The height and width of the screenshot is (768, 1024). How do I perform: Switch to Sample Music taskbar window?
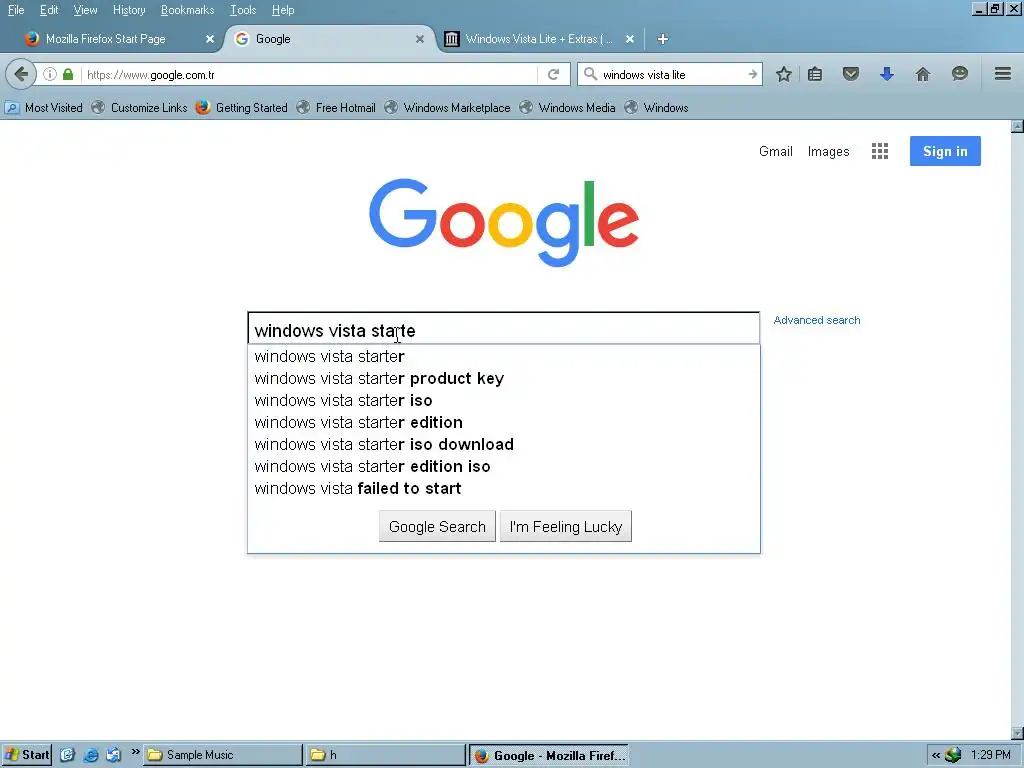[x=223, y=755]
